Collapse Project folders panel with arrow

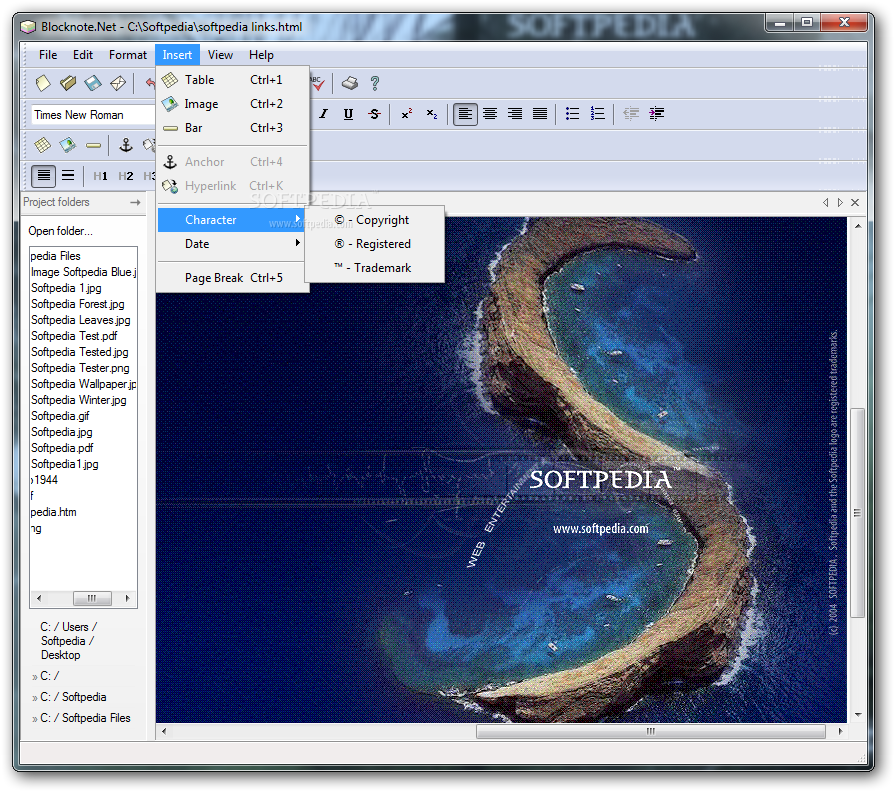[x=135, y=202]
